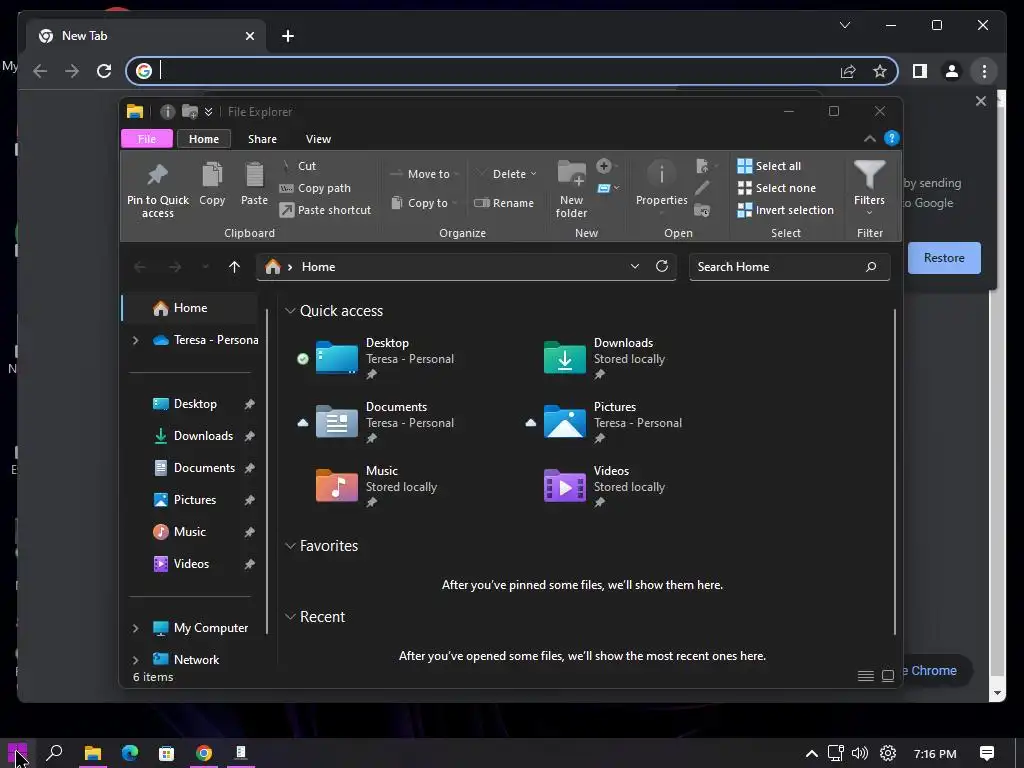Click the title bar properties info icon
Viewport: 1024px width, 768px height.
168,112
